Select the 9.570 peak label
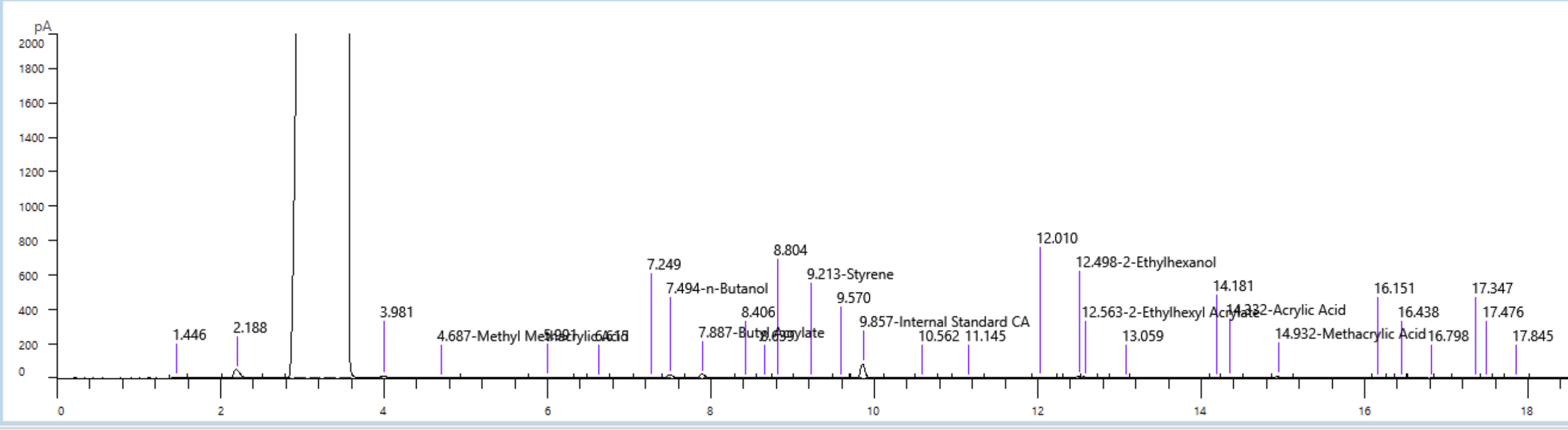The image size is (1568, 430). [853, 298]
